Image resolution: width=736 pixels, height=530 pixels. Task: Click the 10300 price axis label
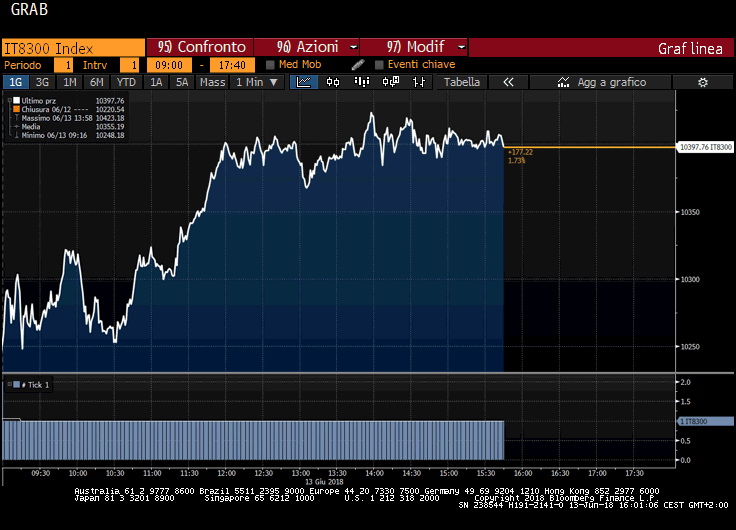coord(690,279)
